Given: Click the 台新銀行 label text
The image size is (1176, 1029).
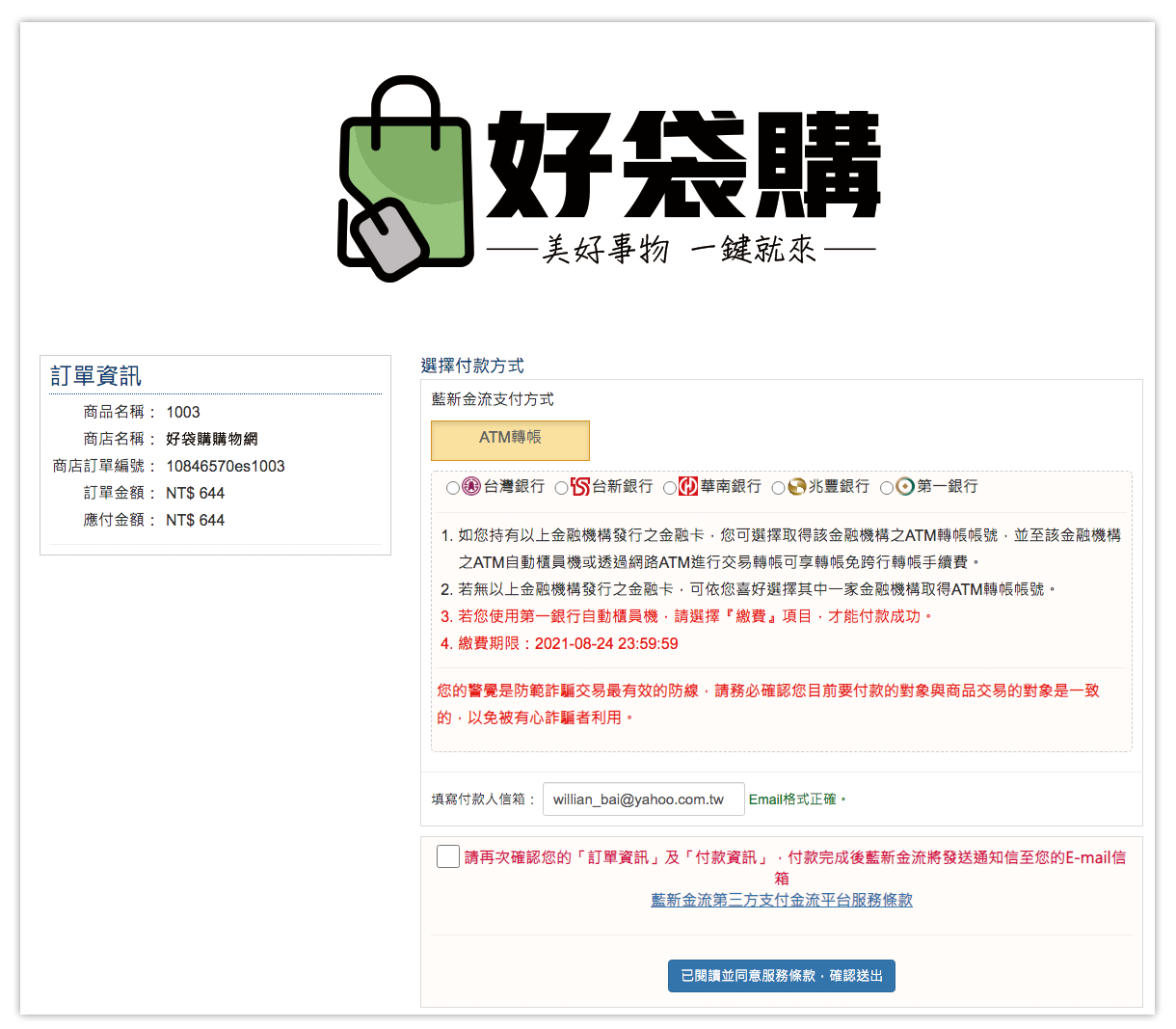Looking at the screenshot, I should click(x=623, y=487).
